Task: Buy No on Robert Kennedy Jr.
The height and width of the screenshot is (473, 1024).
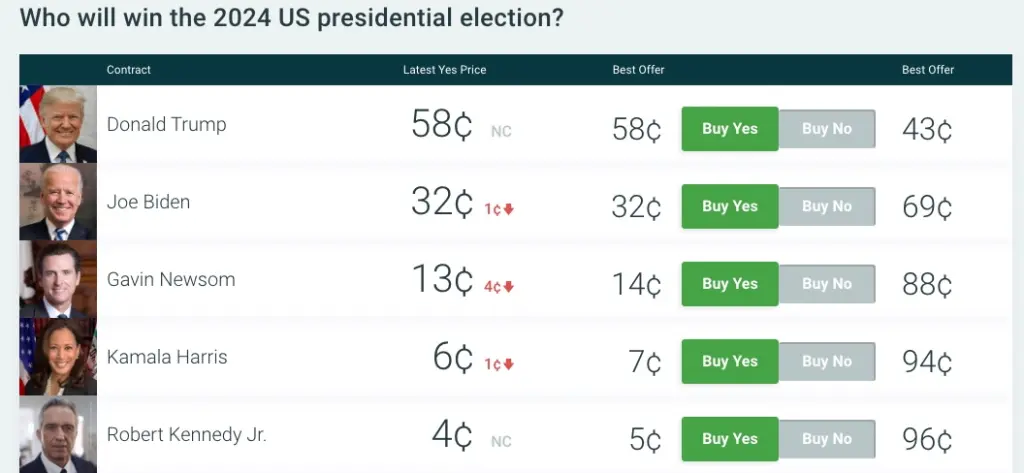Action: coord(827,439)
